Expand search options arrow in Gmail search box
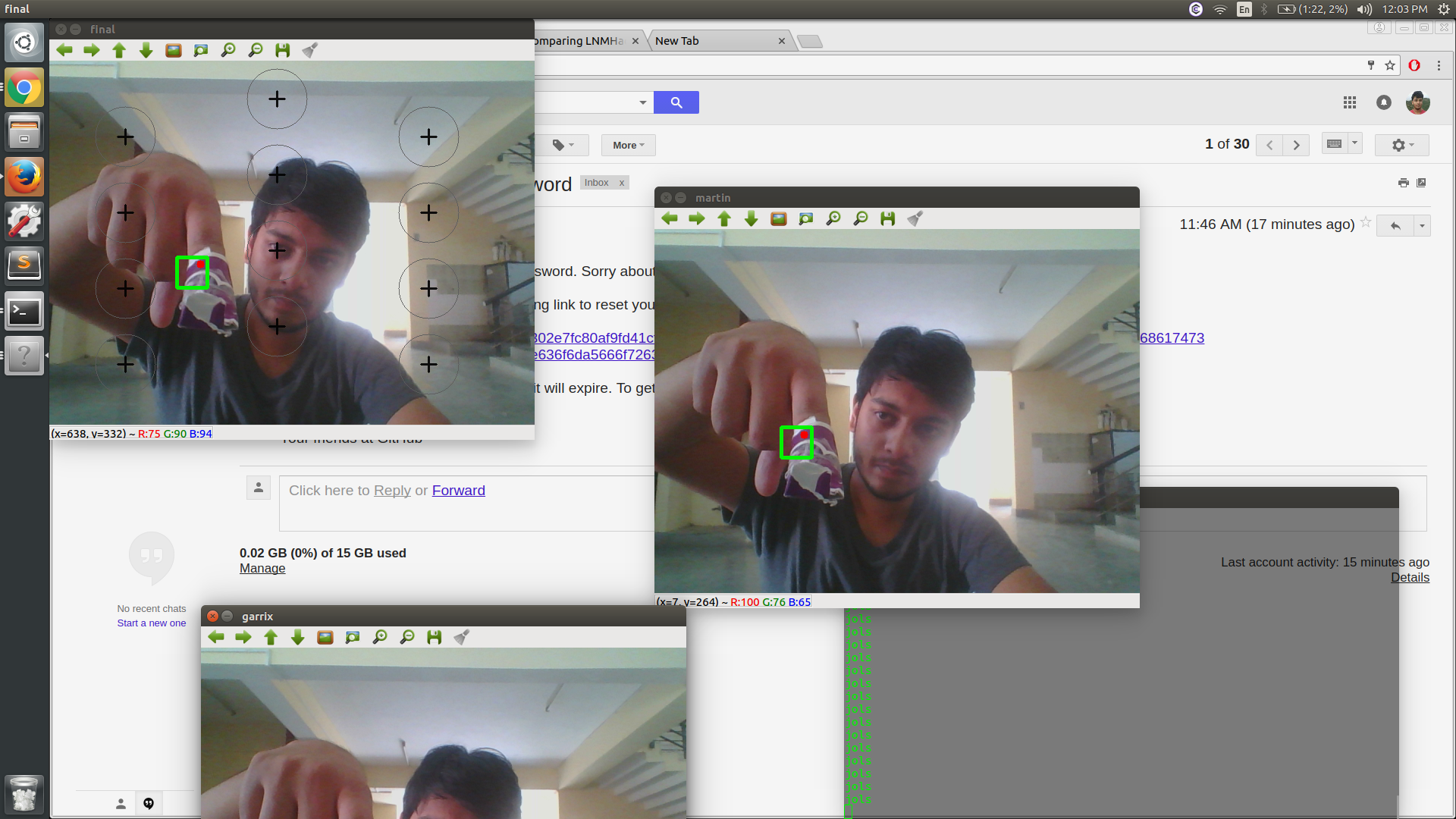The width and height of the screenshot is (1456, 819). pos(642,102)
